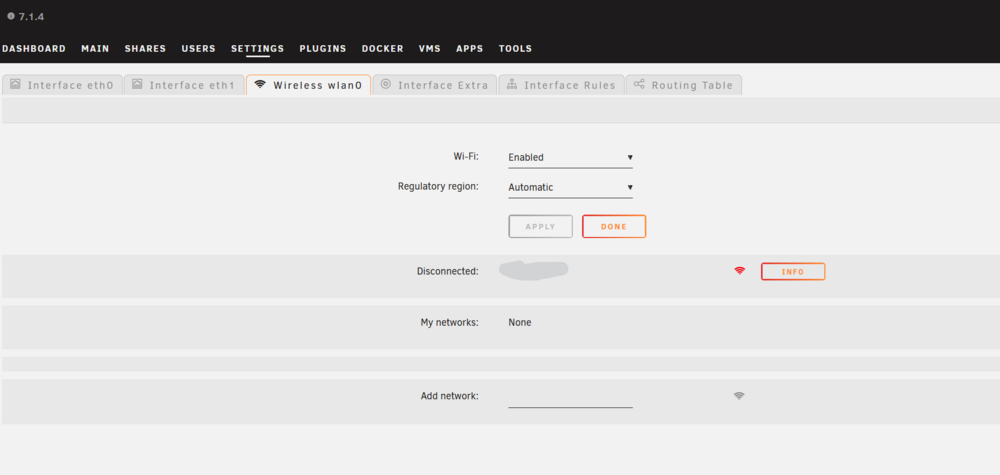1000x475 pixels.
Task: Click the wlan0 tab Wi-Fi icon
Action: point(260,84)
